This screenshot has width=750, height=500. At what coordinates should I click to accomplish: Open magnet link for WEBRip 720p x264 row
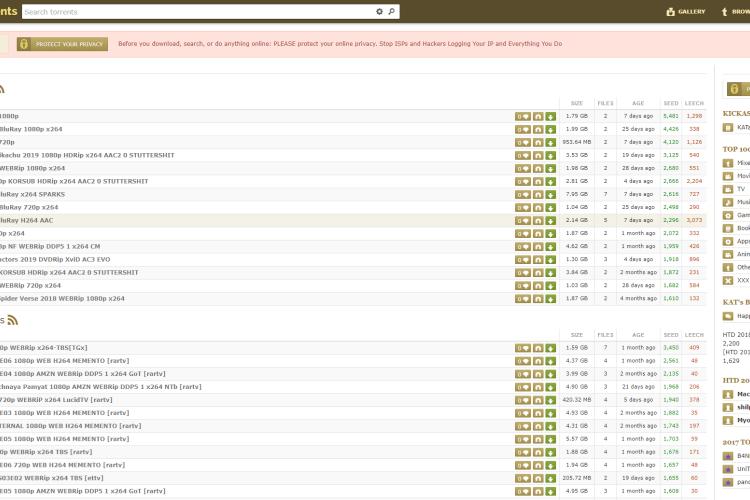538,286
